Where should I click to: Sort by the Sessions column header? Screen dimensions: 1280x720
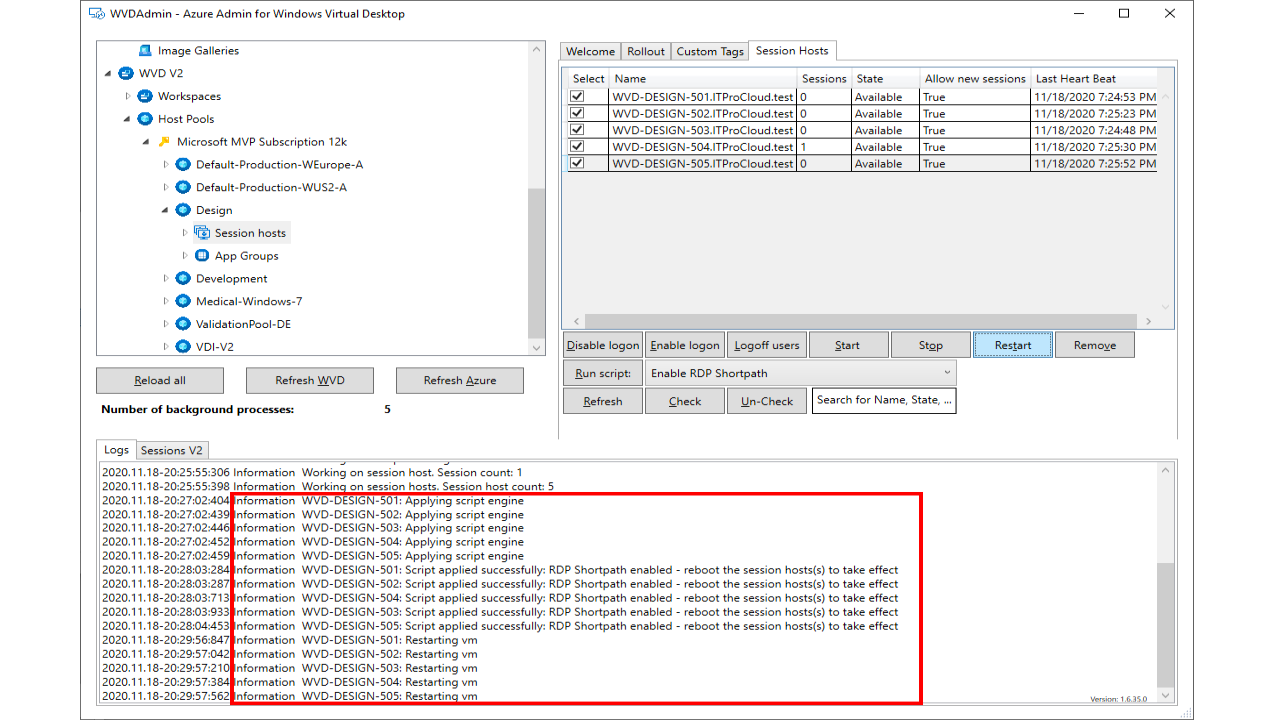[824, 78]
